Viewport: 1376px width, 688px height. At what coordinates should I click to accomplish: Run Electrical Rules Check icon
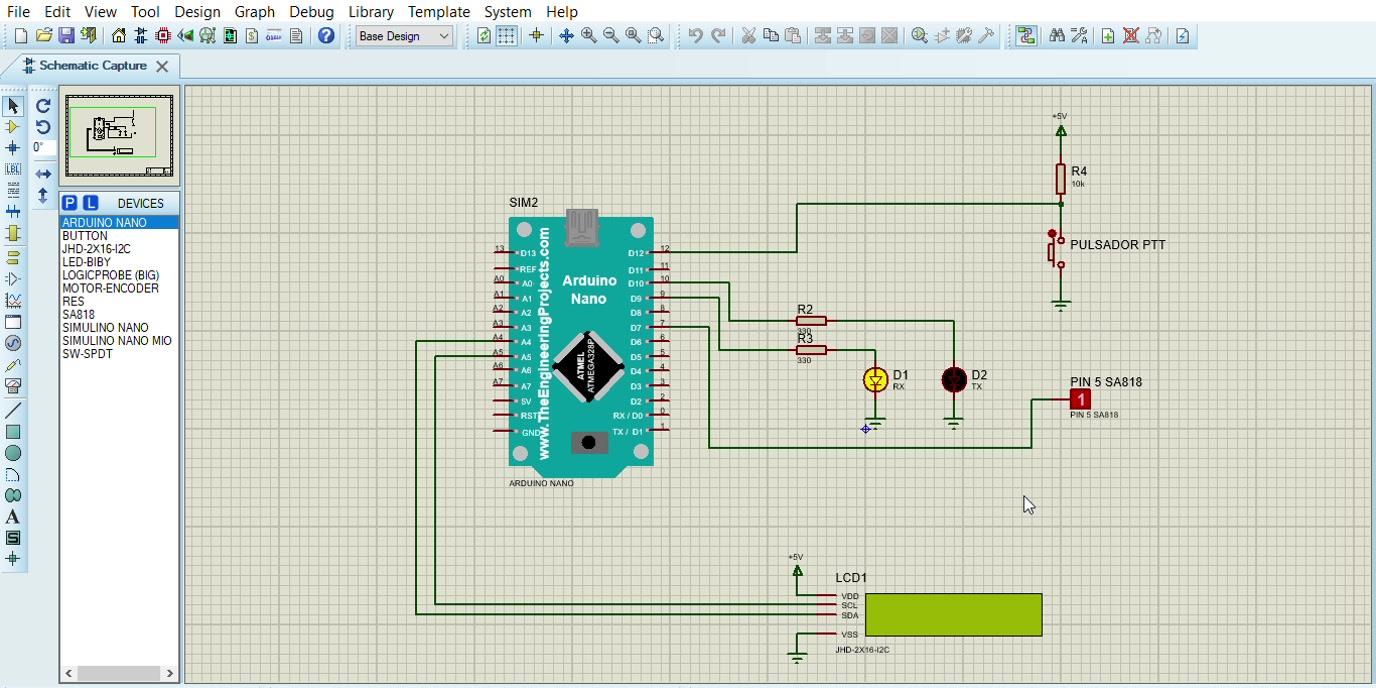tap(1183, 36)
